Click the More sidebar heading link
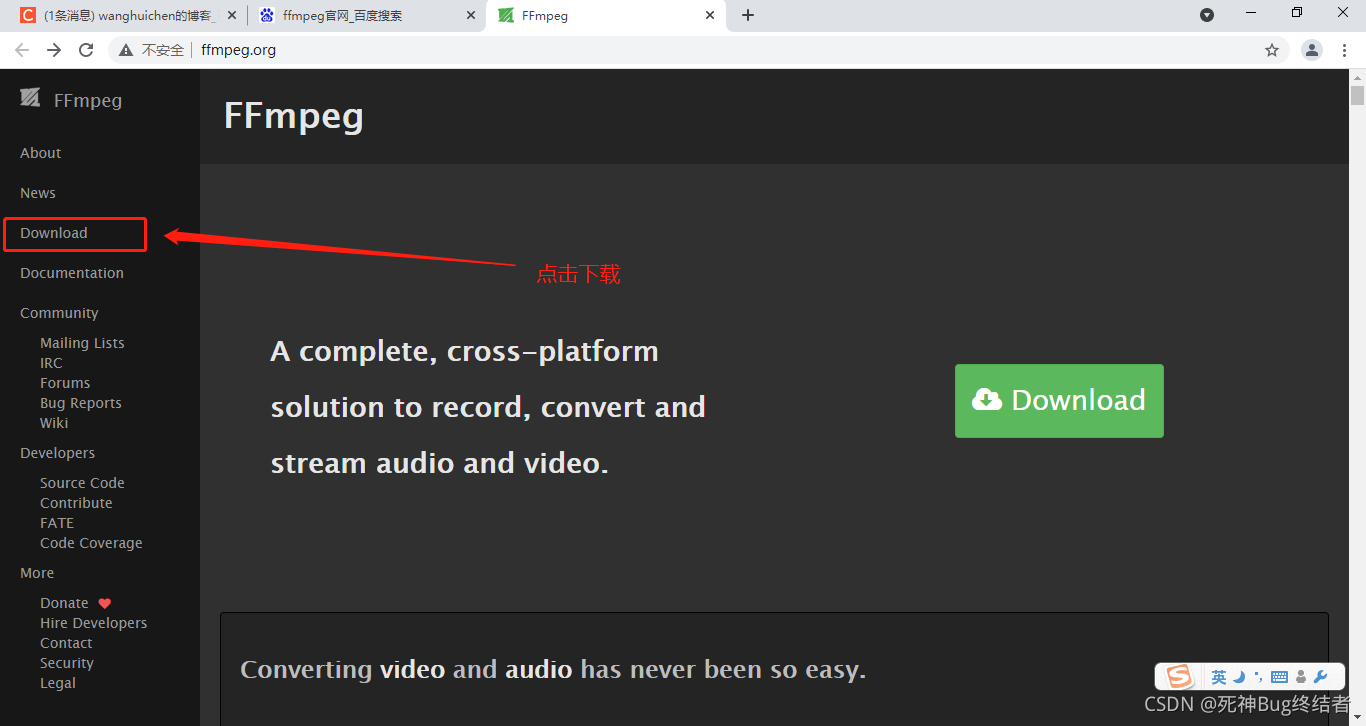Screen dimensions: 1366x726 coord(37,573)
